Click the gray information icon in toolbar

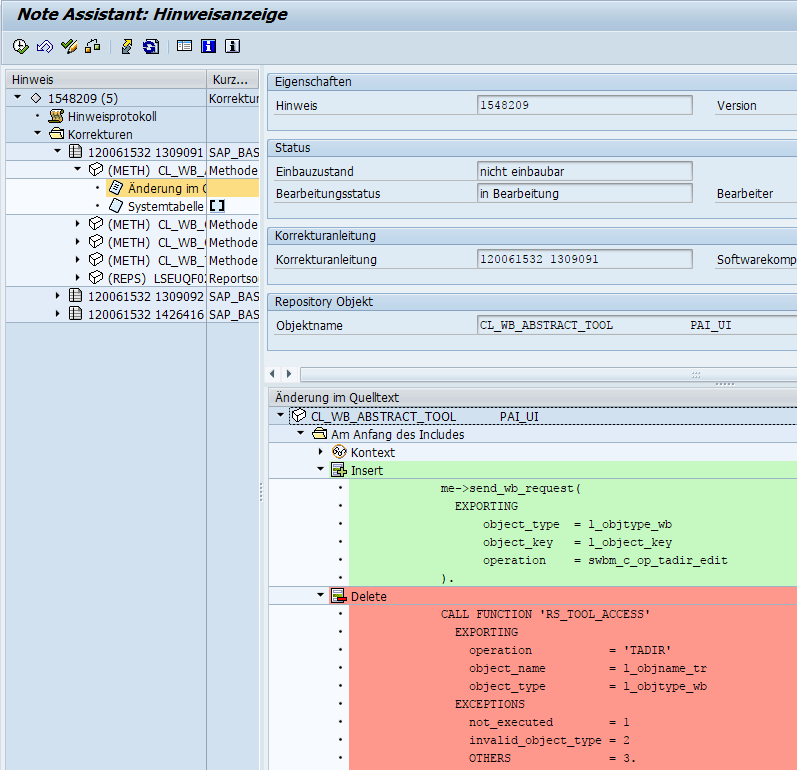(x=232, y=46)
